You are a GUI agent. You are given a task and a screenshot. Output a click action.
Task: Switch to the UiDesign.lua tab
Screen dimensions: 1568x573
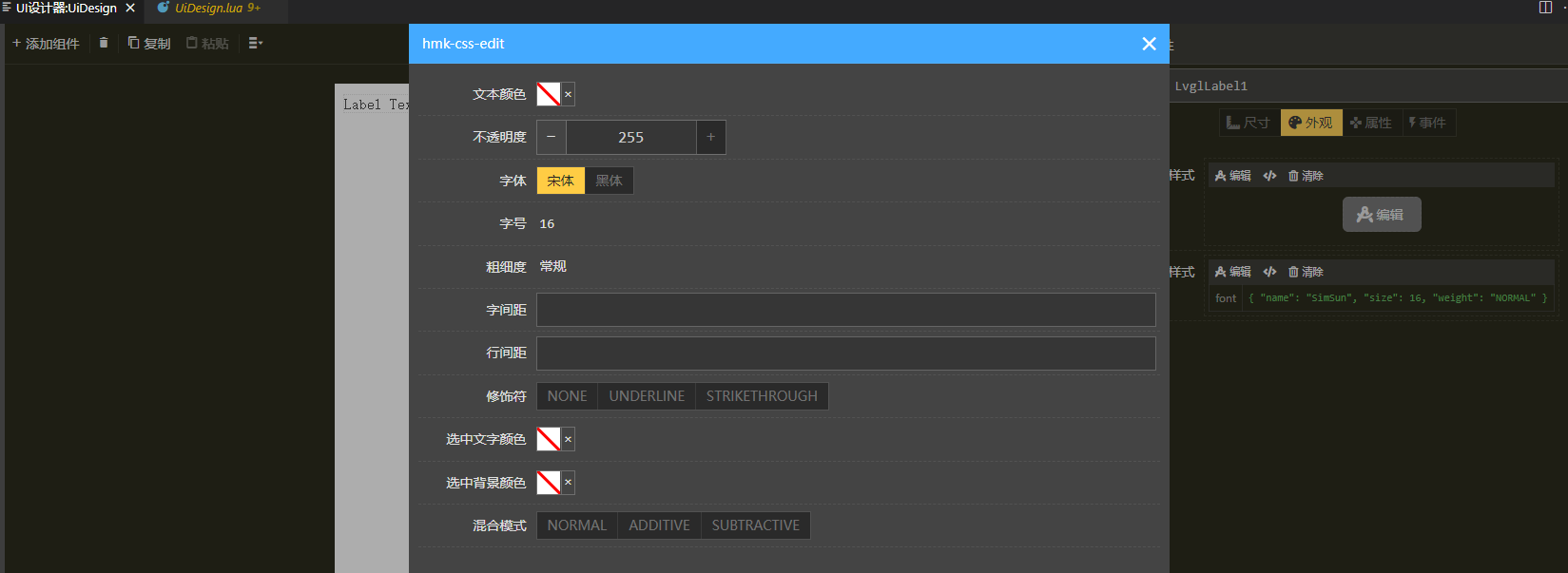pos(208,8)
